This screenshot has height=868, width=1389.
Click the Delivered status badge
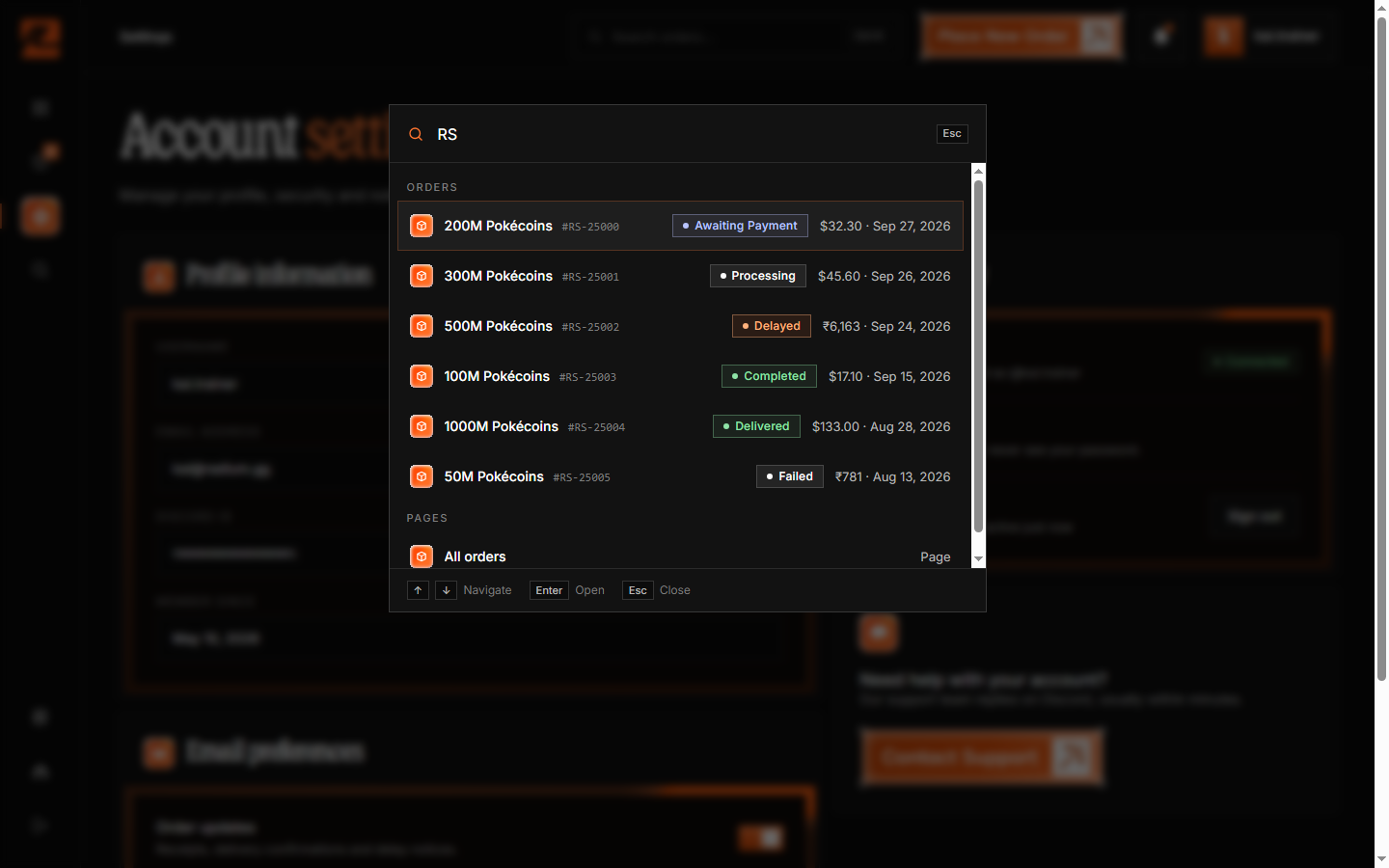pyautogui.click(x=756, y=426)
